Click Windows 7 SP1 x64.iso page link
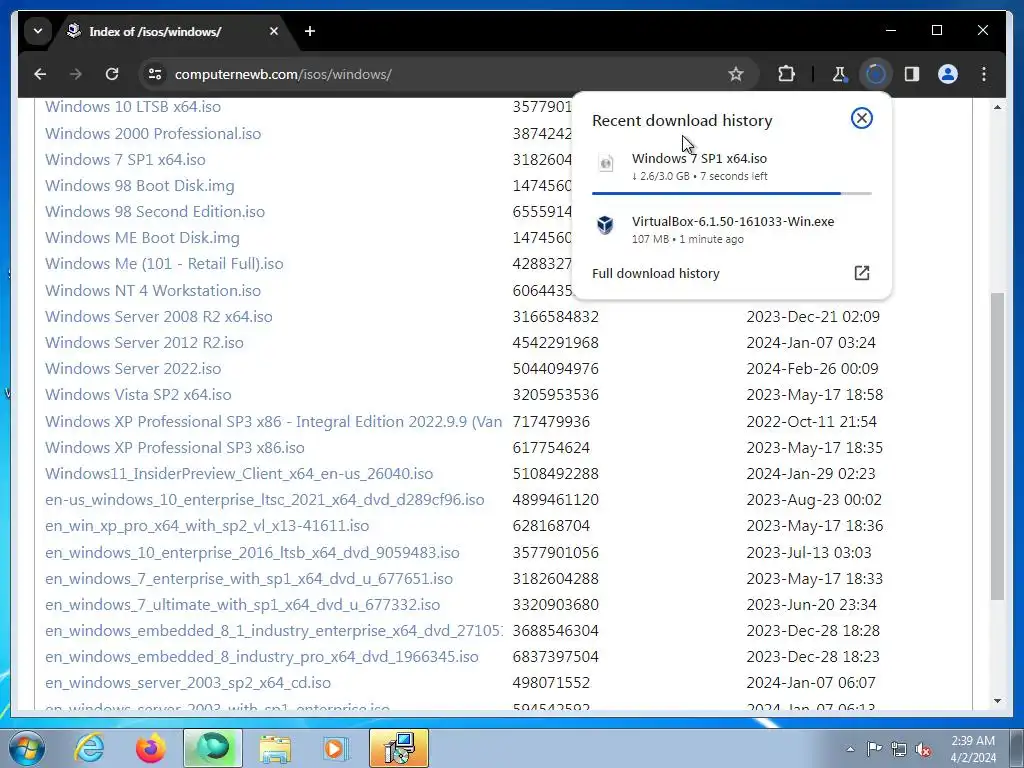This screenshot has height=768, width=1024. coord(125,159)
